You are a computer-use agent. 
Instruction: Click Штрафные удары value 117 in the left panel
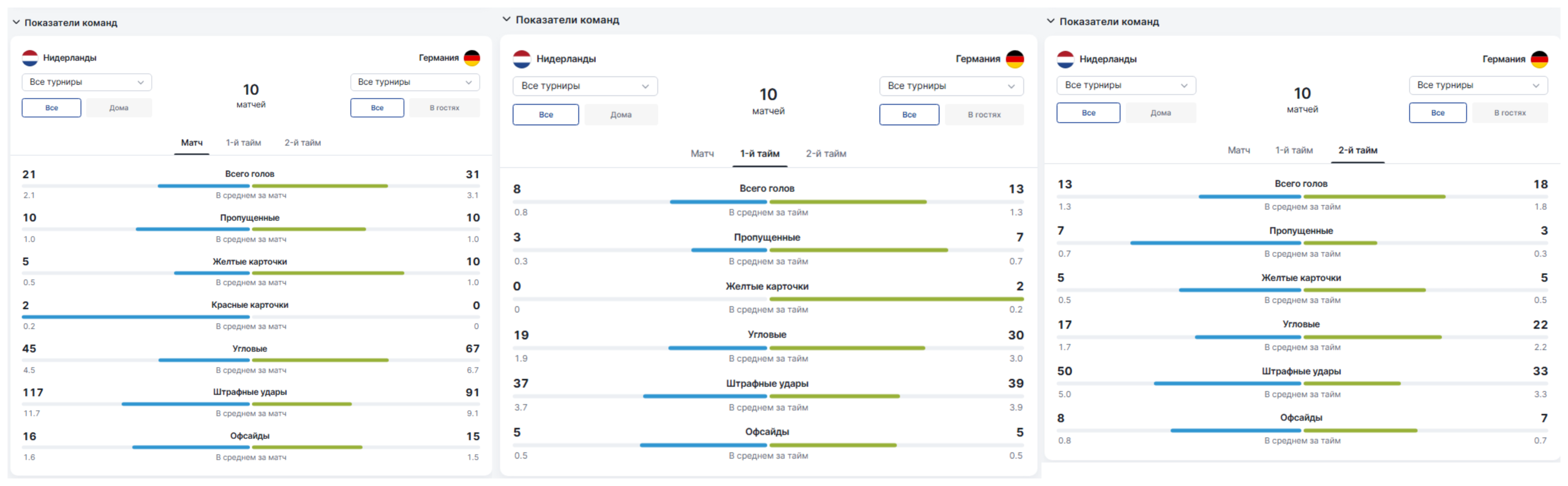click(33, 392)
